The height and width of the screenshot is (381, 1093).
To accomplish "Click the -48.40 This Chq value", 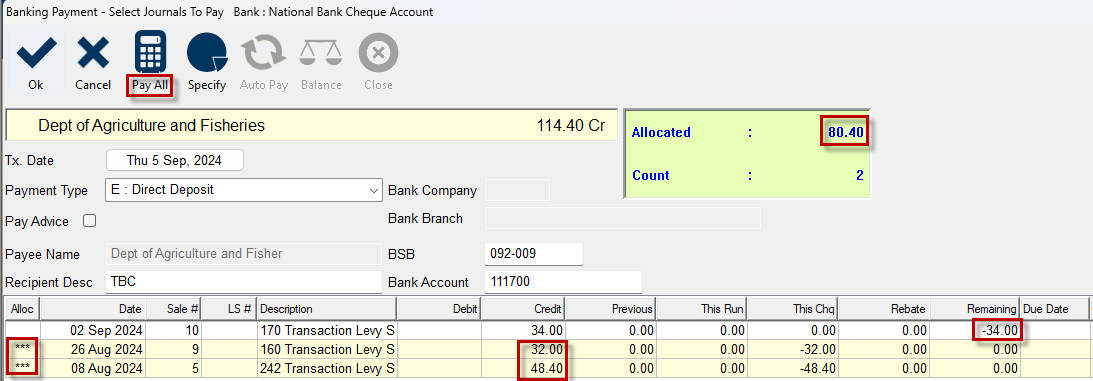I will coord(817,368).
